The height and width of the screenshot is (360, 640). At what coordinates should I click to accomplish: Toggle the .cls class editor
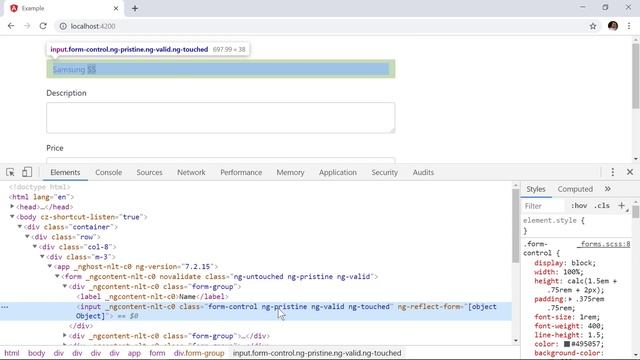click(602, 206)
